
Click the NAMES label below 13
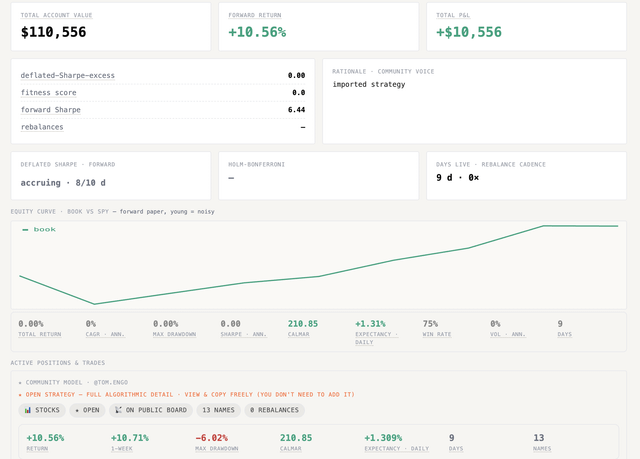click(542, 448)
